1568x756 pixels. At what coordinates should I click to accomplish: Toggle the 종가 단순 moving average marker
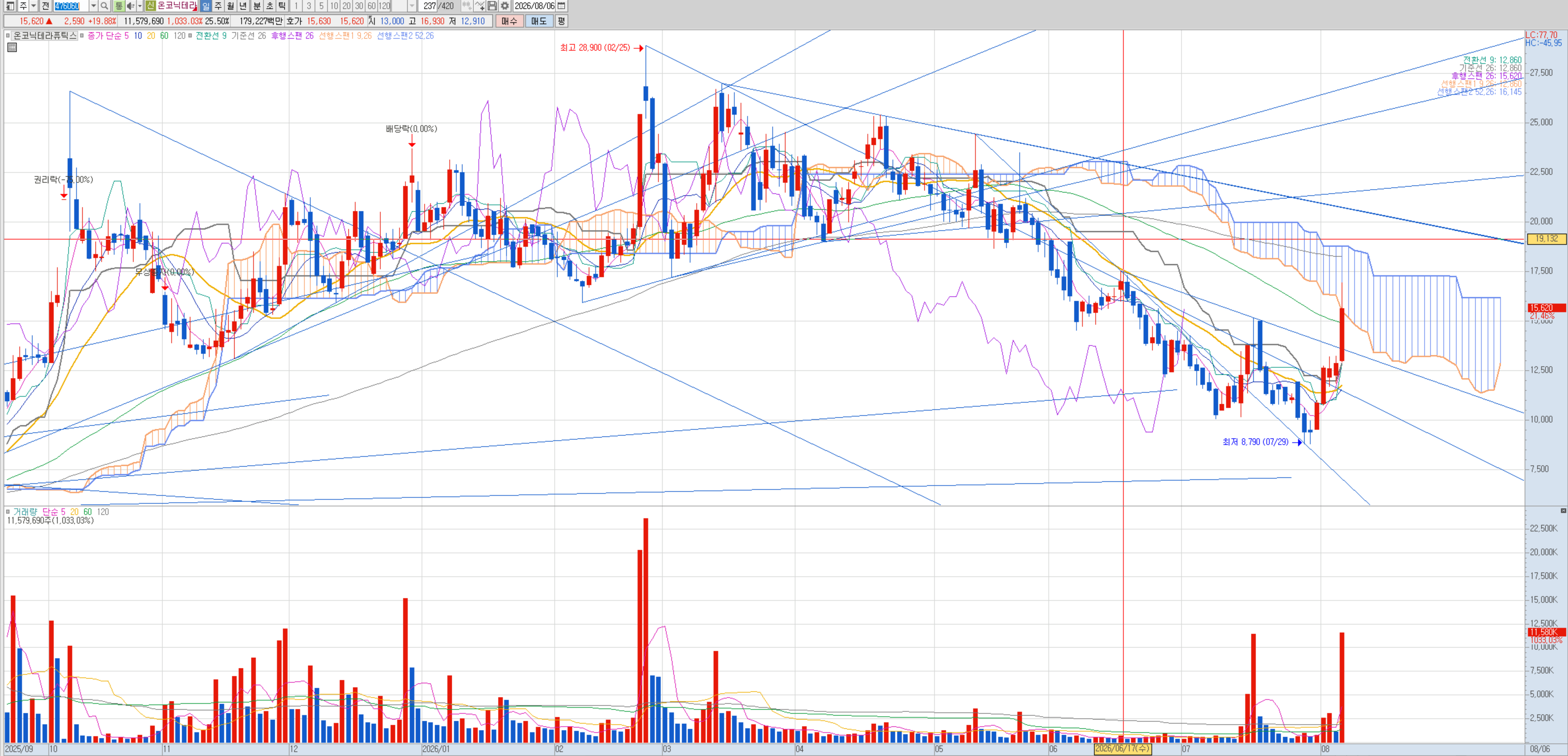click(x=81, y=36)
